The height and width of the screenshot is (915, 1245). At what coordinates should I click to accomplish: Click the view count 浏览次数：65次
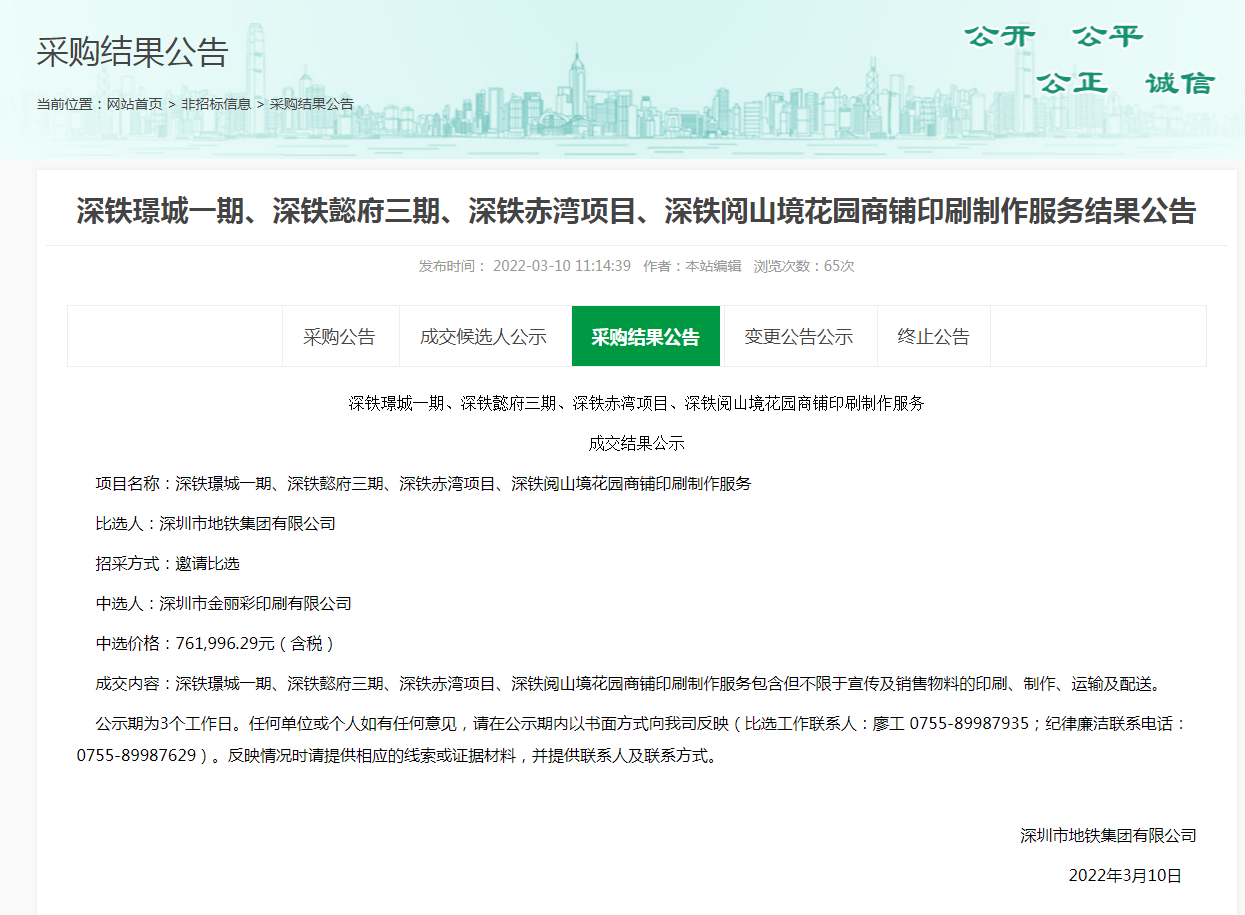coord(804,266)
